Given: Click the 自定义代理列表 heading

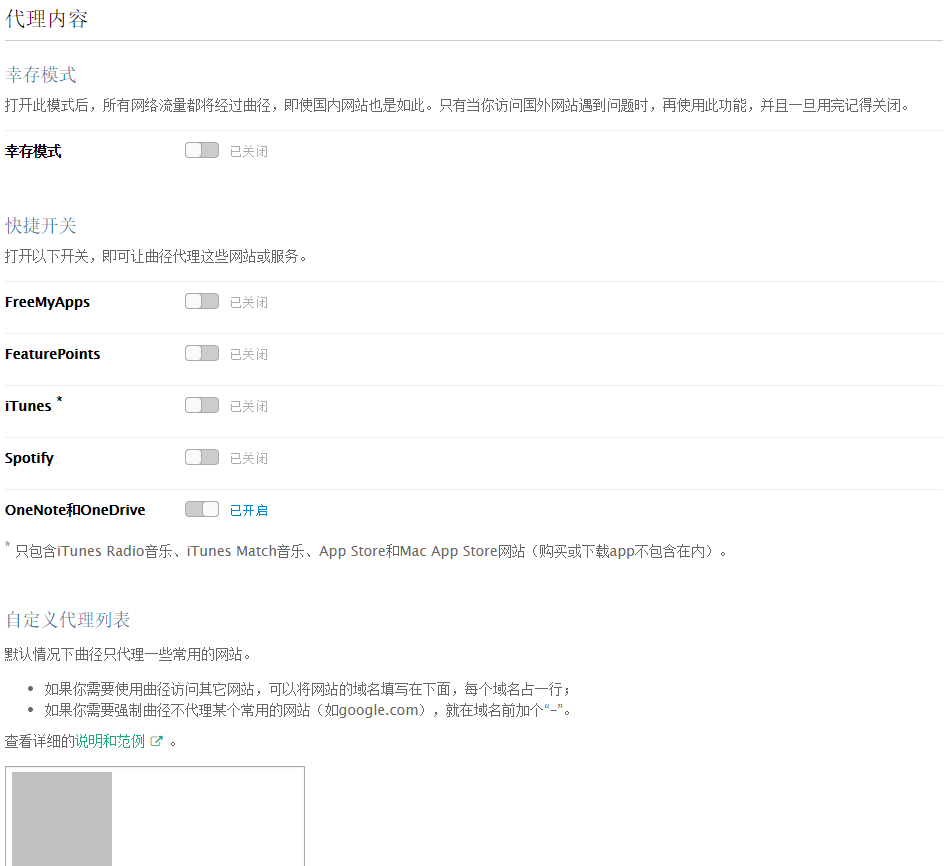Looking at the screenshot, I should point(67,619).
